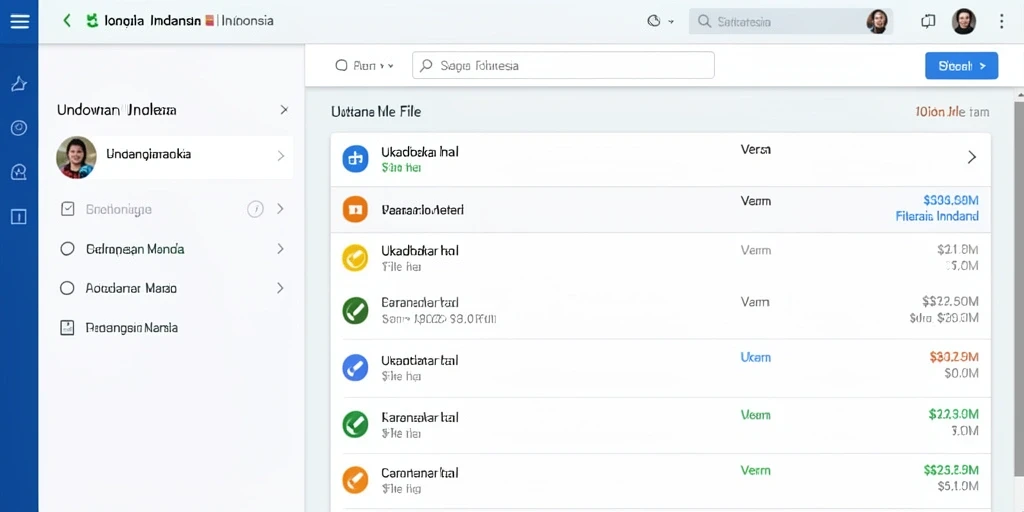Click the orange icon on the Paarandoleterd row
1024x512 pixels.
(x=355, y=210)
